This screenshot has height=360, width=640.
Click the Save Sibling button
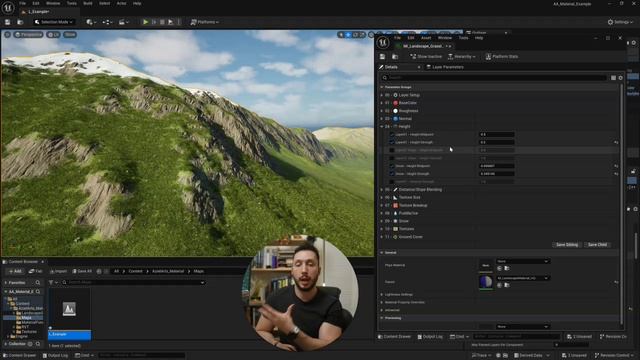click(567, 244)
